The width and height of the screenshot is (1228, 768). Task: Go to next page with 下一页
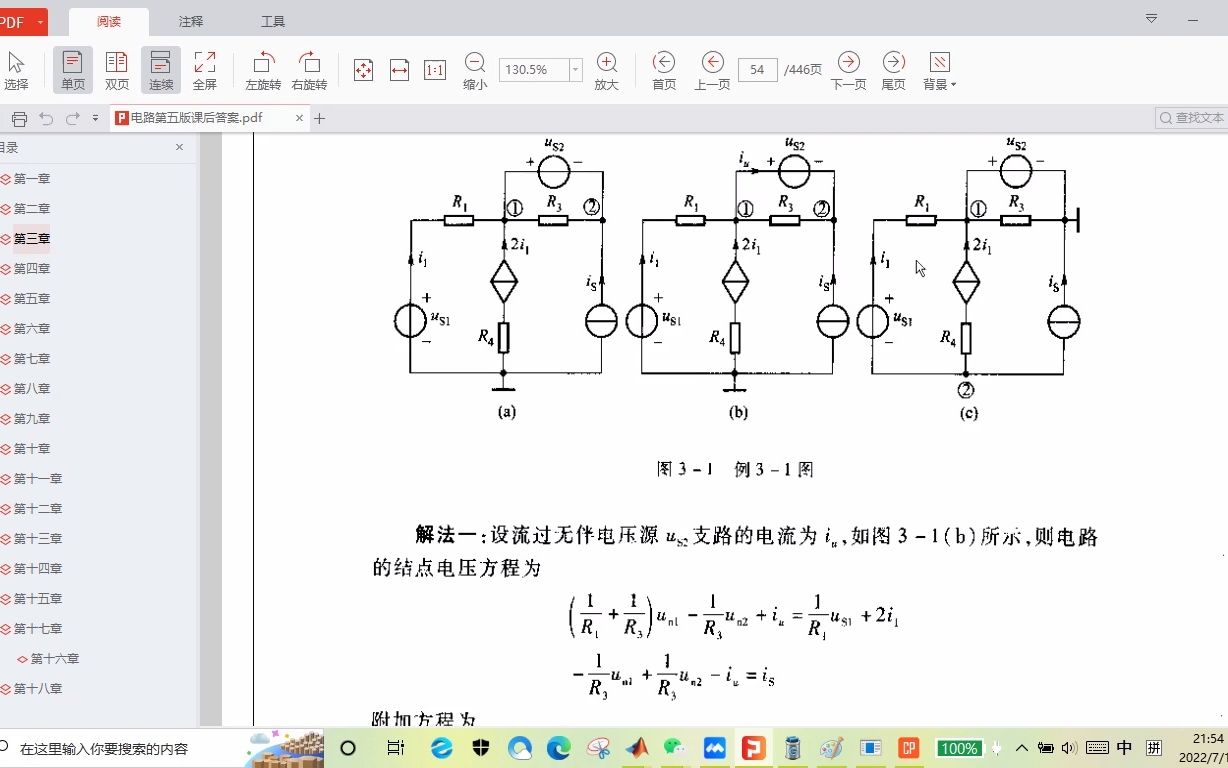848,69
